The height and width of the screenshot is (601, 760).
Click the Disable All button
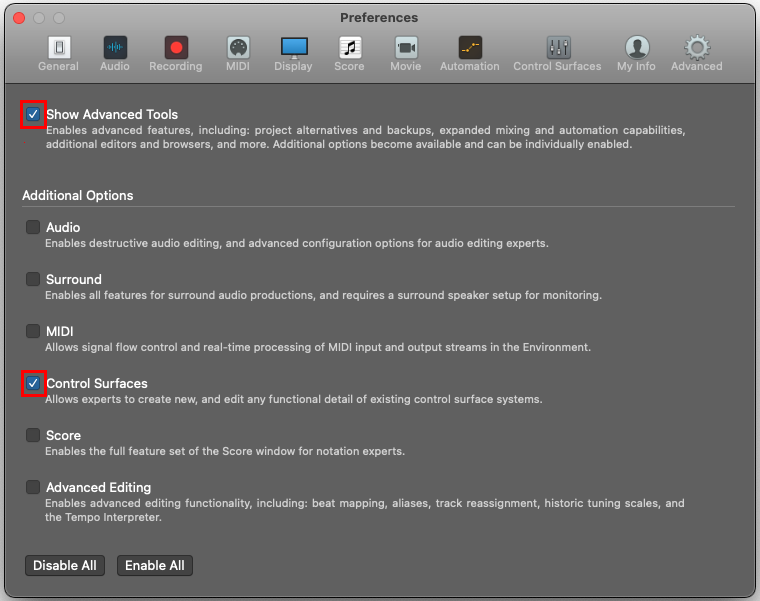(65, 566)
